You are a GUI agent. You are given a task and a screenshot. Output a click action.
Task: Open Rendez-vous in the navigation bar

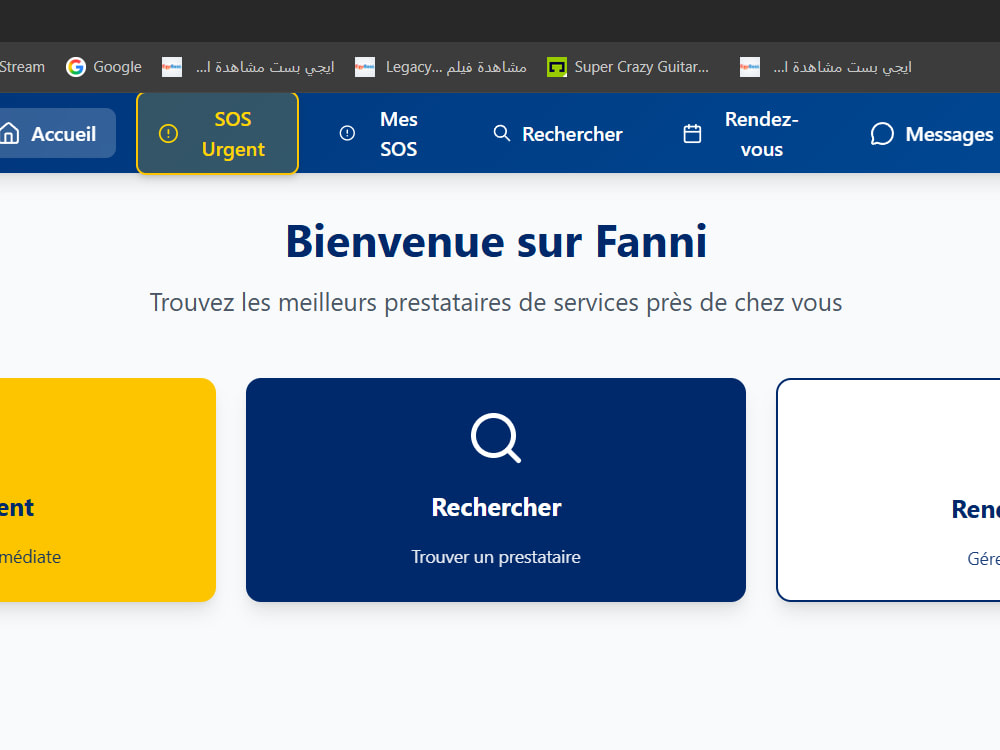(x=740, y=133)
